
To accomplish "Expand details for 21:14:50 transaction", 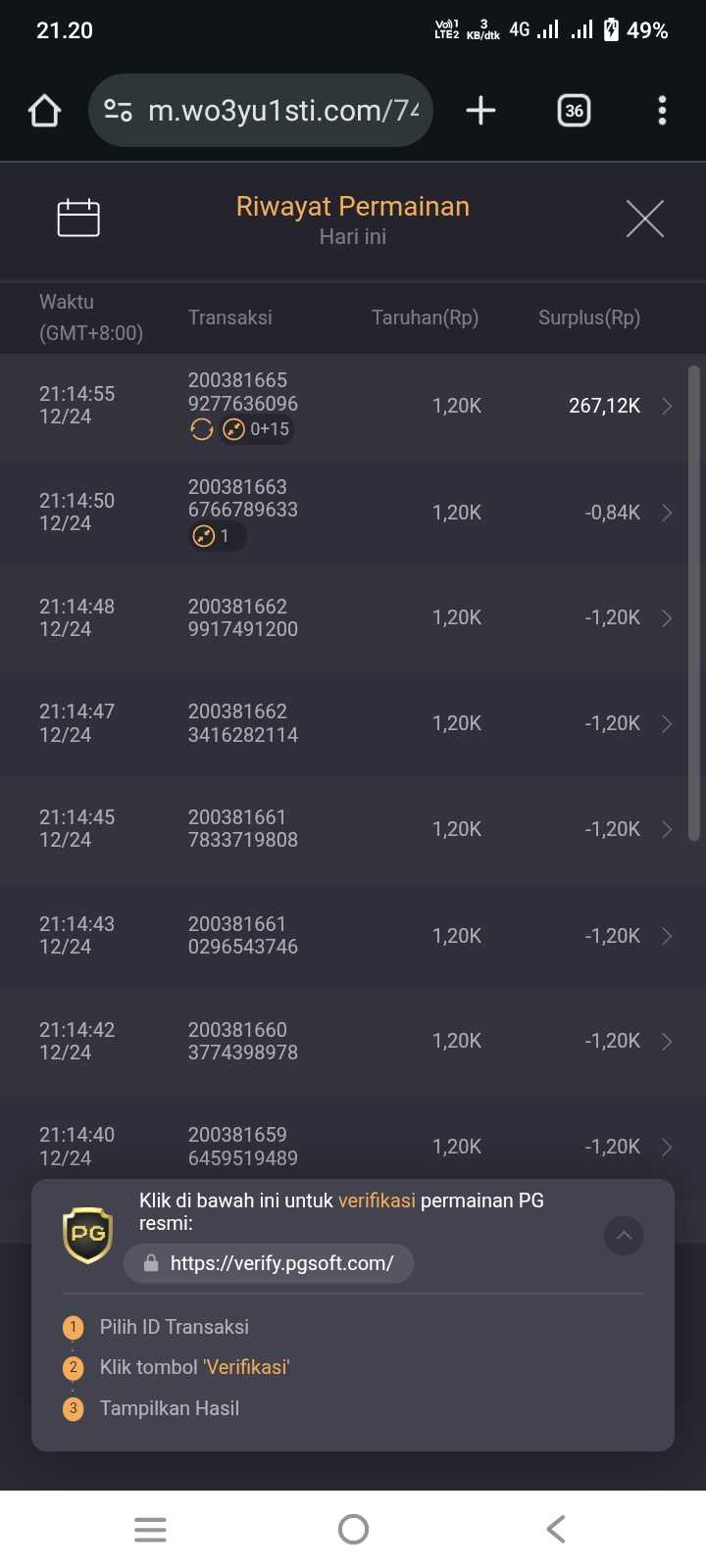I will coord(667,513).
